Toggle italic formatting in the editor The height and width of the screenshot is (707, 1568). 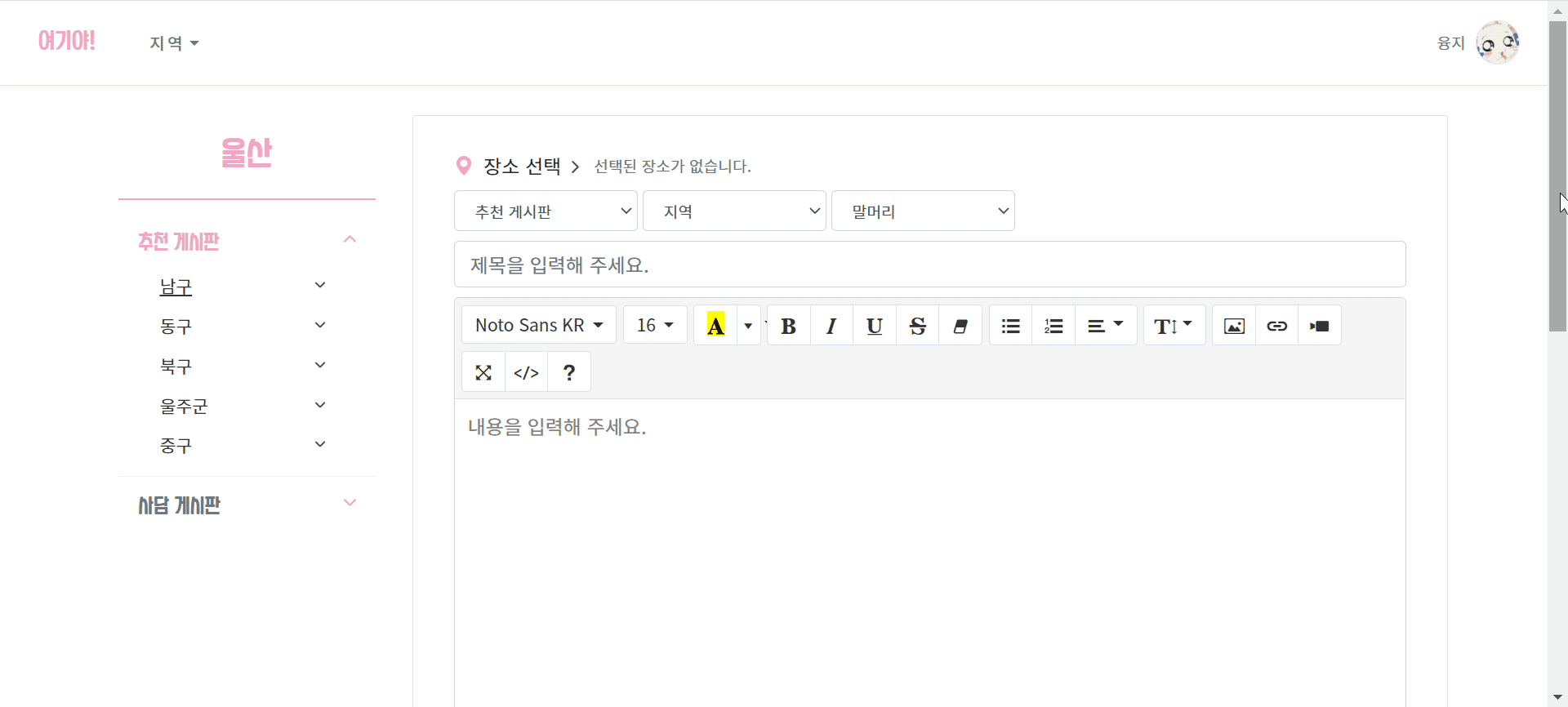831,326
